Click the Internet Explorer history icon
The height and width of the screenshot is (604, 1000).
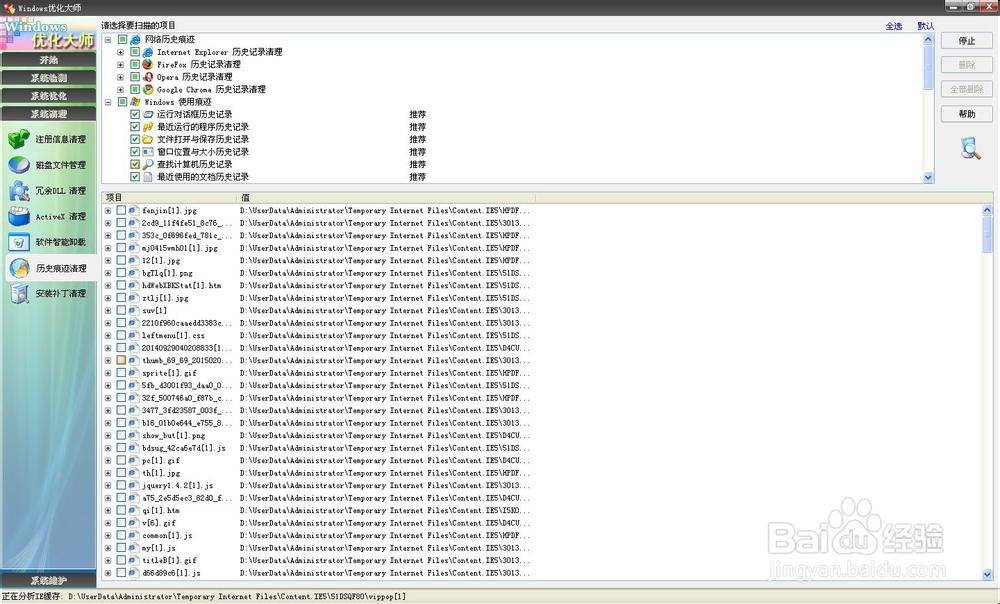point(148,52)
